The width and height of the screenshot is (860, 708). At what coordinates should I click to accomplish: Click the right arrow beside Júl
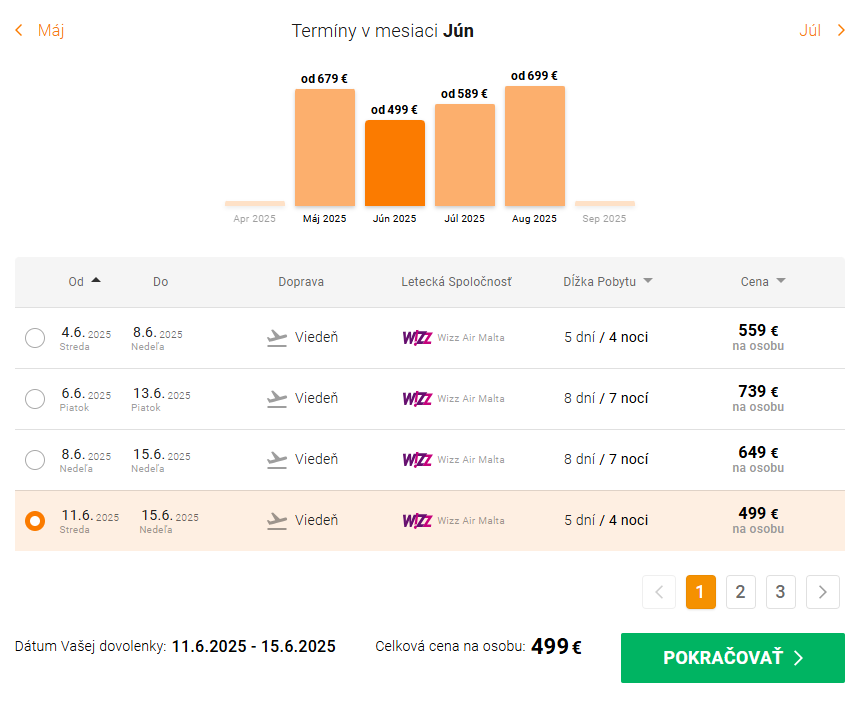[841, 30]
